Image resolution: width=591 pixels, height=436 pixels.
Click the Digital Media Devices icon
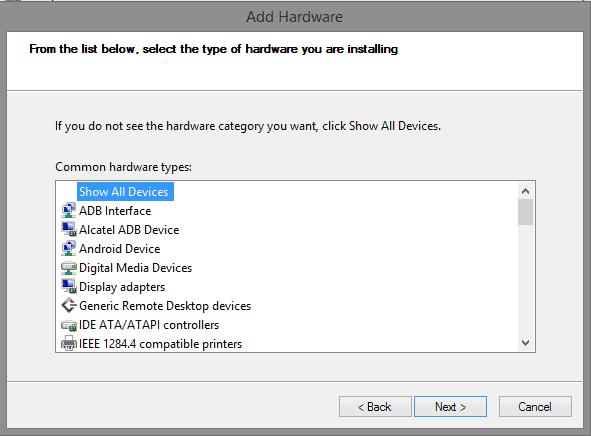69,268
